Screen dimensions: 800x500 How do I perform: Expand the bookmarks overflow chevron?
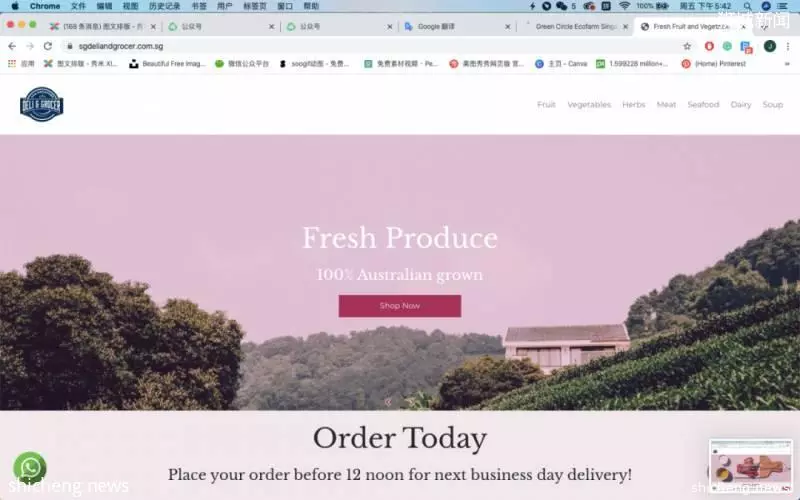(x=787, y=64)
